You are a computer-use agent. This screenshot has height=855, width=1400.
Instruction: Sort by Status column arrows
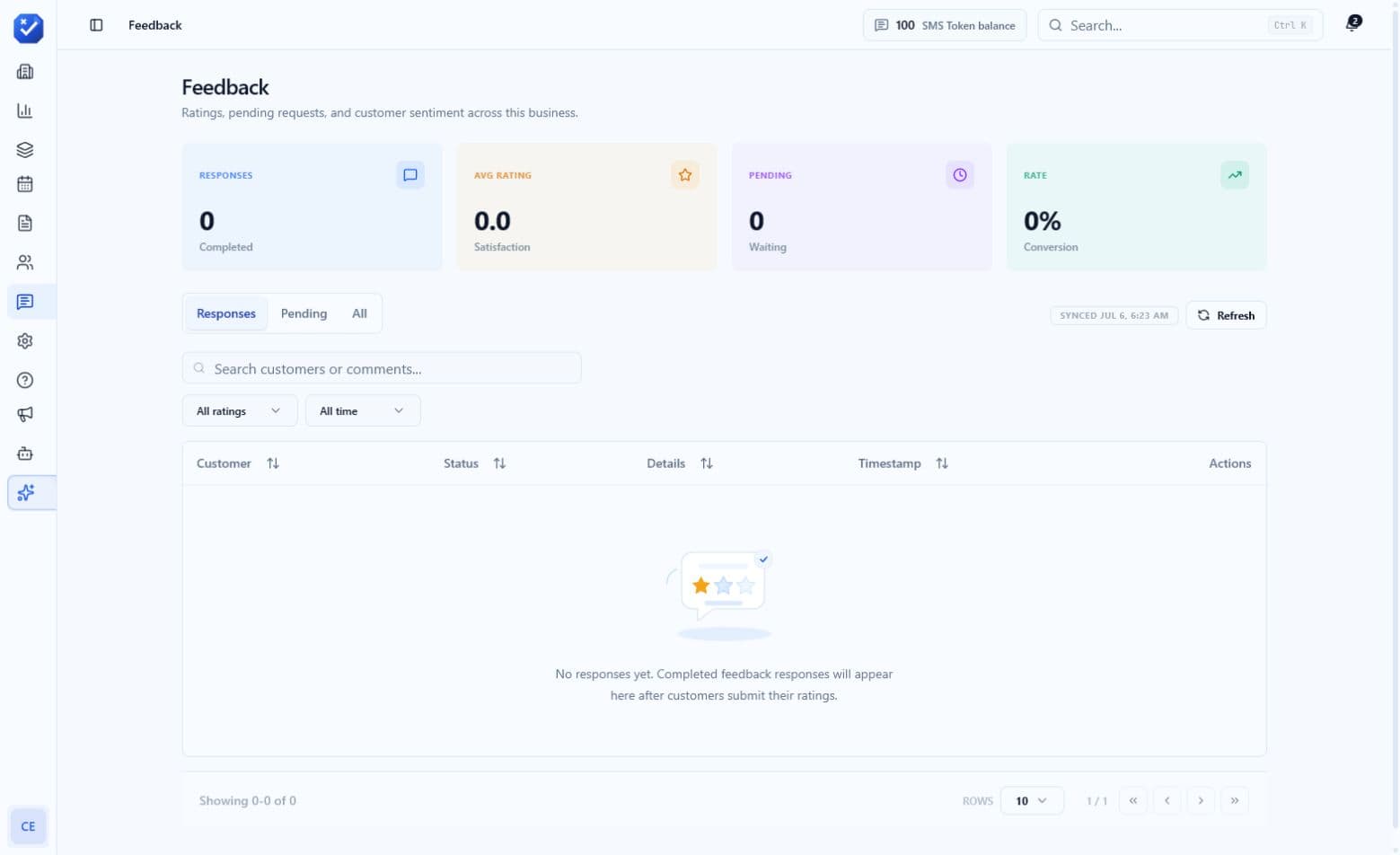coord(499,463)
